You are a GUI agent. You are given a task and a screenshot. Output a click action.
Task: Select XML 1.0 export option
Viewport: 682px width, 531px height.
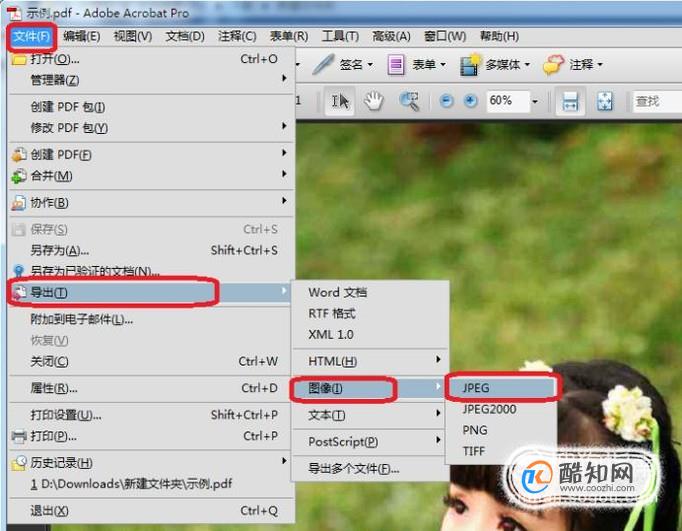[371, 335]
